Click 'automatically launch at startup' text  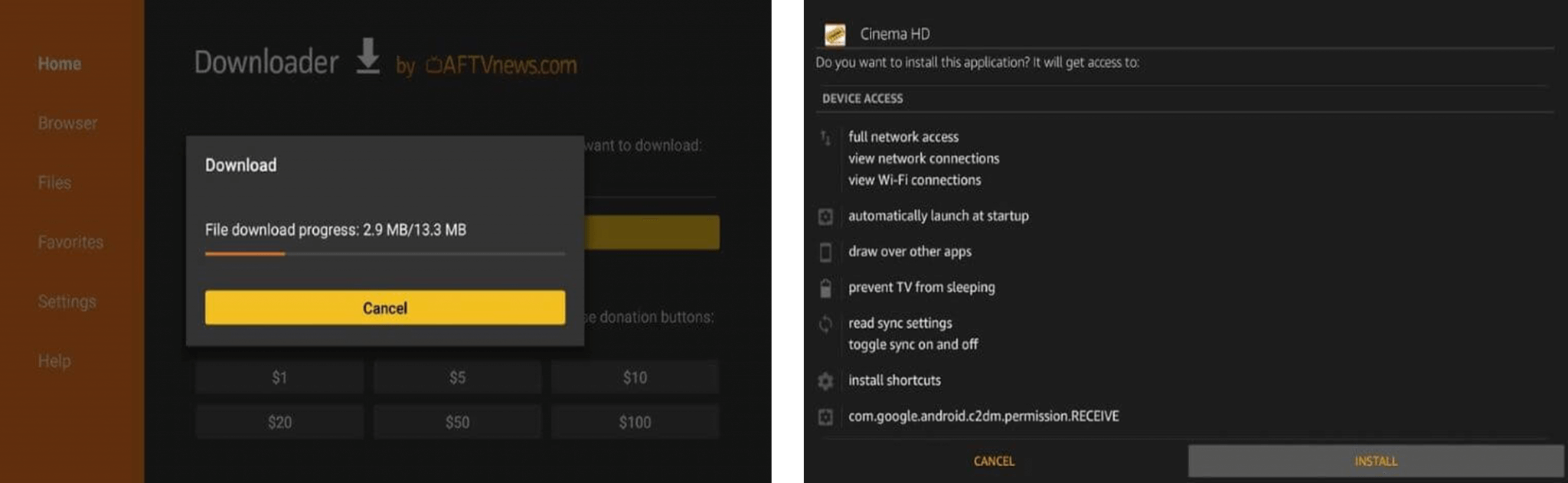pyautogui.click(x=938, y=216)
